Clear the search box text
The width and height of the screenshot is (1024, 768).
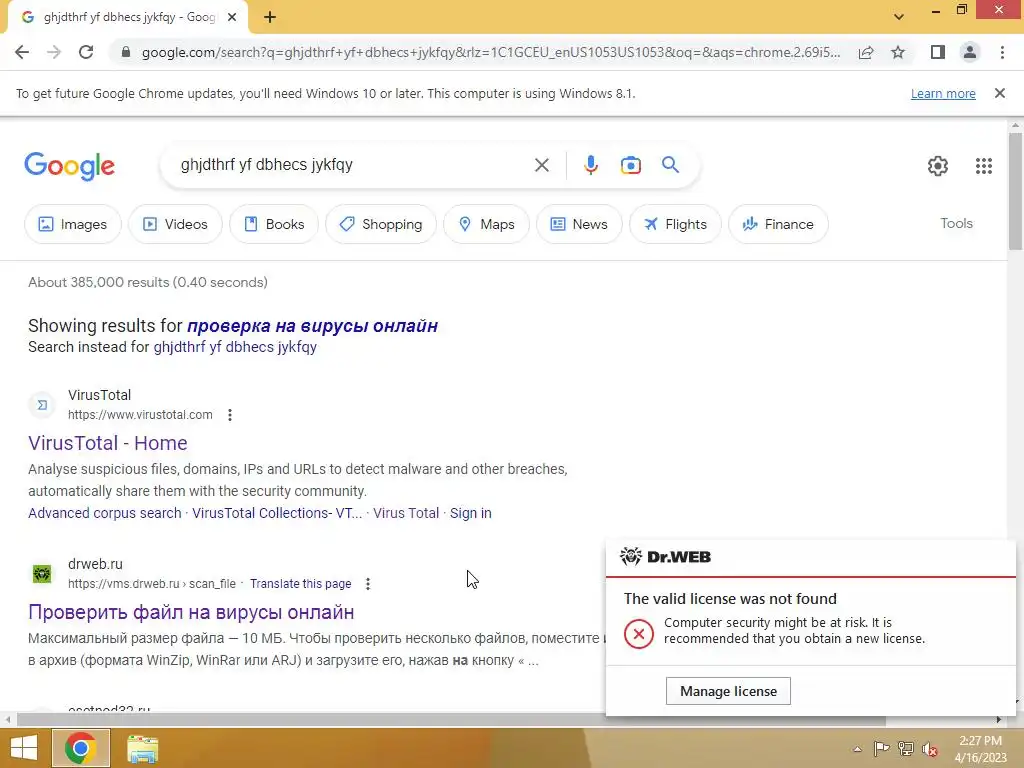pos(541,165)
